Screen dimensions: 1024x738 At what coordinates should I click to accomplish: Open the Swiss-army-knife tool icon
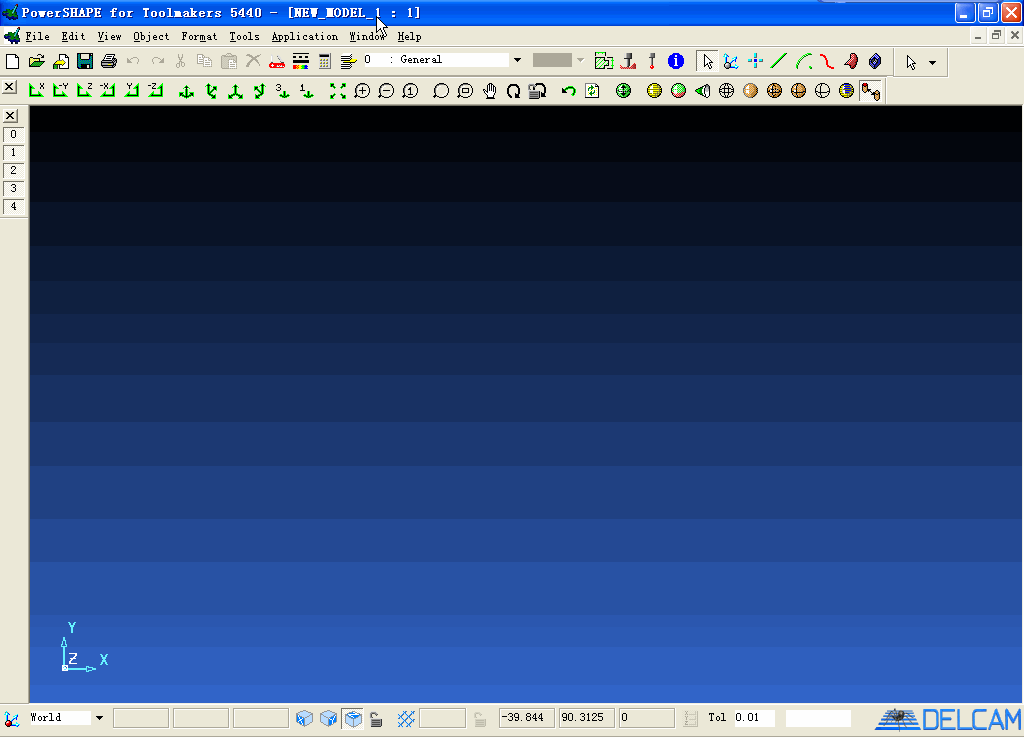[x=277, y=61]
